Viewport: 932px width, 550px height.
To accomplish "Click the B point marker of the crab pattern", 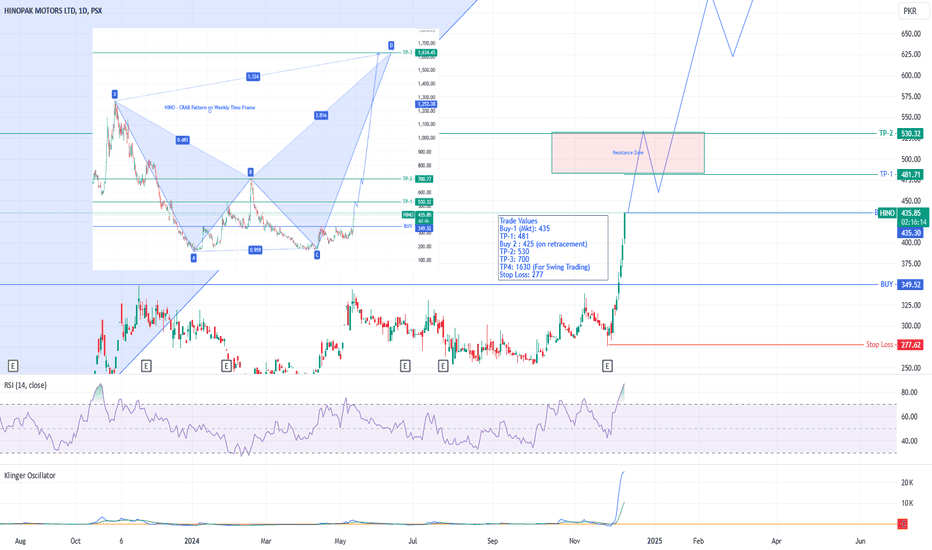I will [x=251, y=172].
